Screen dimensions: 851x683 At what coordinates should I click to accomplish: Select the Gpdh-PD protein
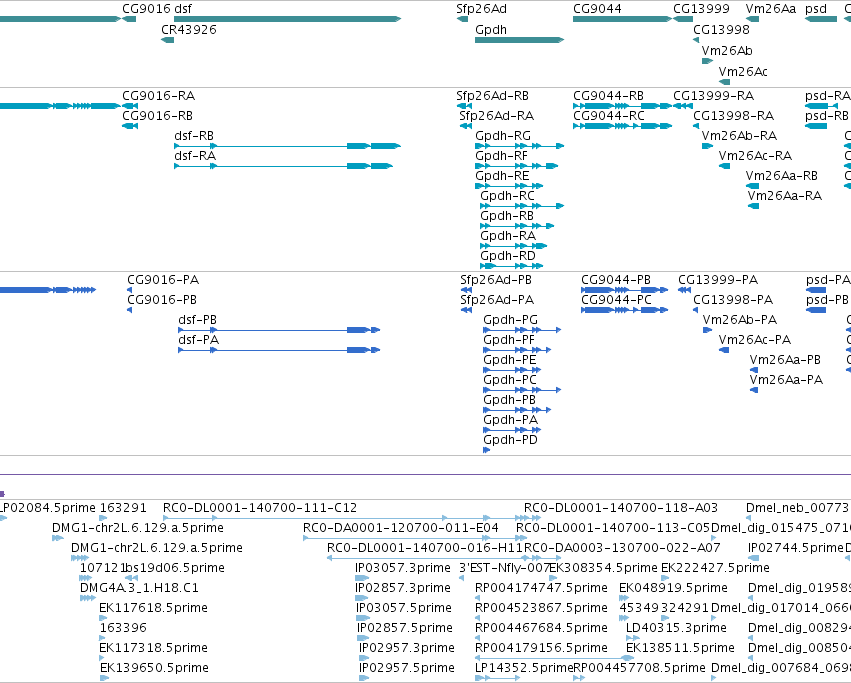[x=511, y=440]
